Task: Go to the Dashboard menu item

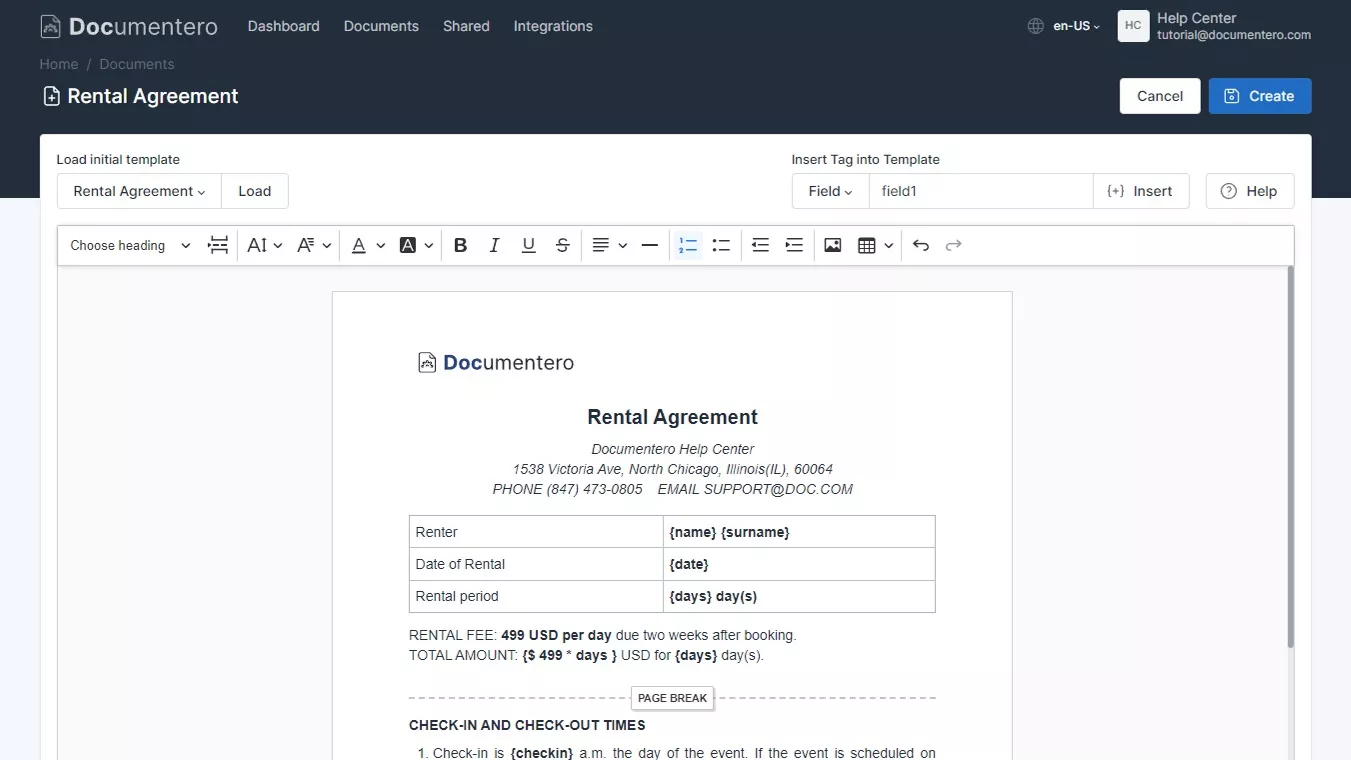Action: coord(283,26)
